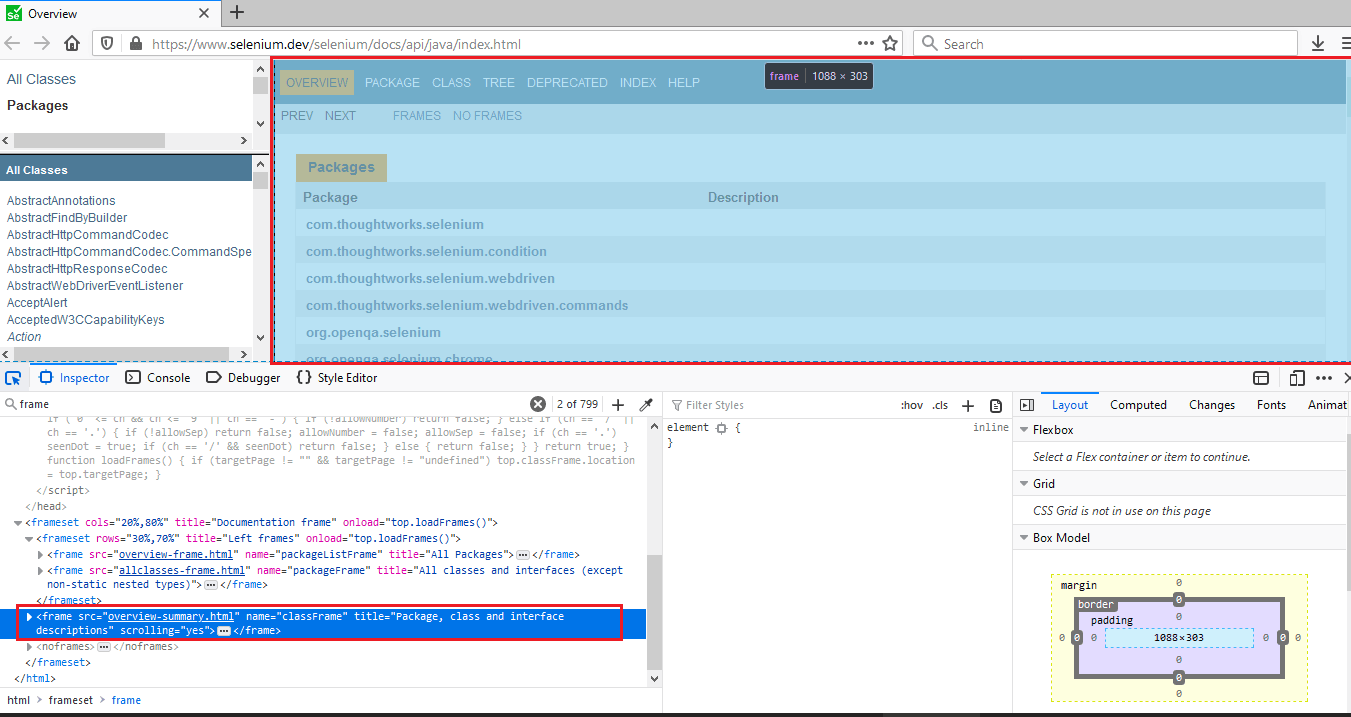Screen dimensions: 1351x717
Task: Toggle the :hov pseudo-class panel
Action: [x=911, y=405]
